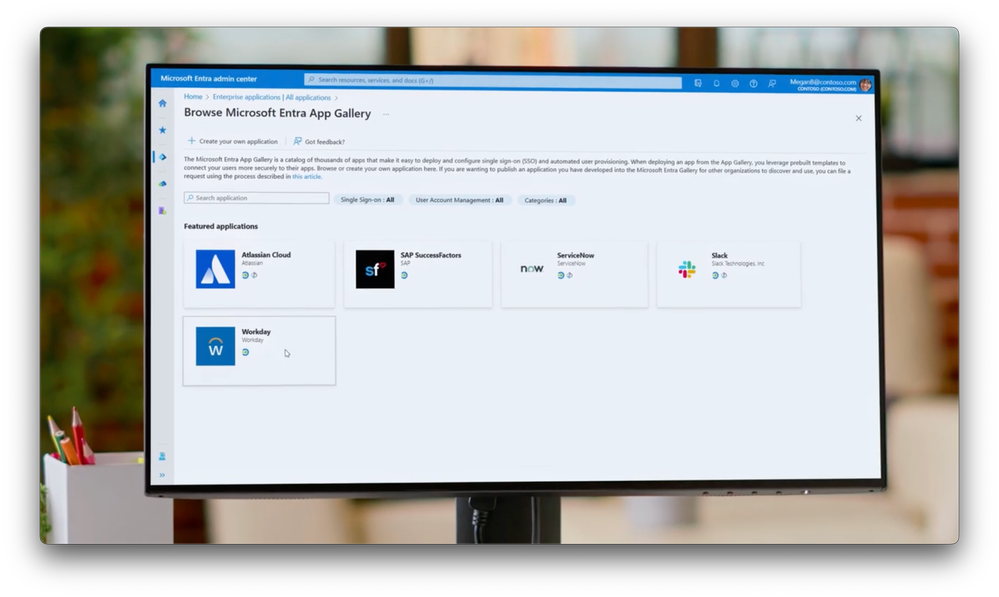
Task: Click the Featured applications heading
Action: point(220,226)
